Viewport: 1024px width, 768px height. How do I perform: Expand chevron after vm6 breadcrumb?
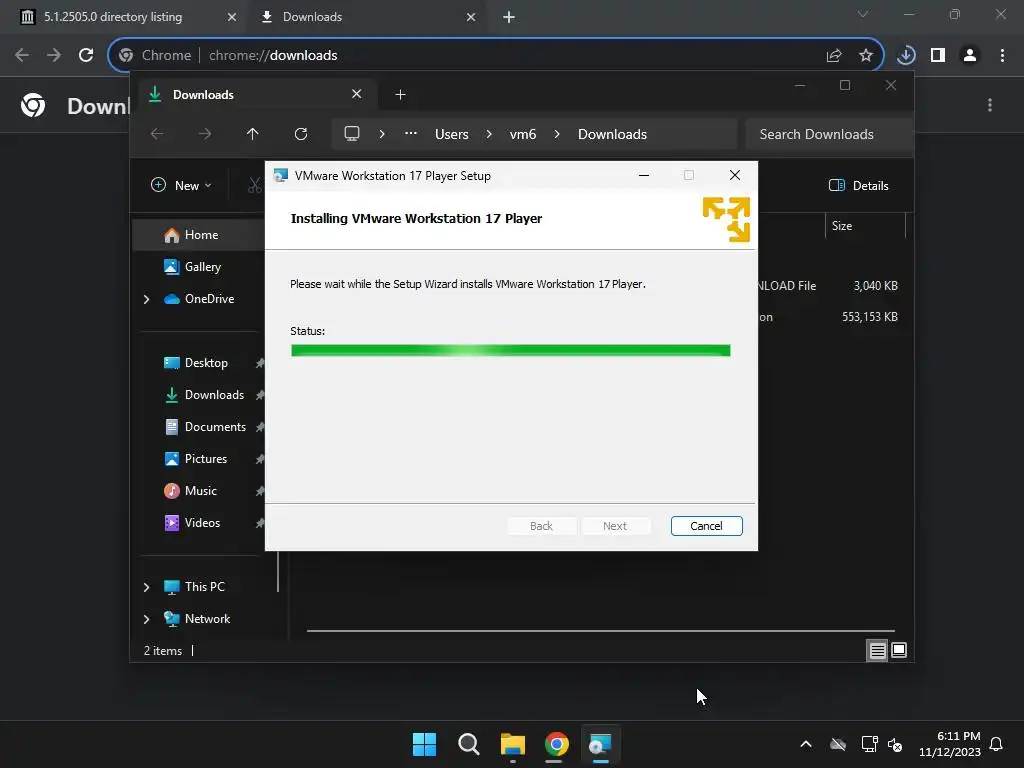coord(556,134)
